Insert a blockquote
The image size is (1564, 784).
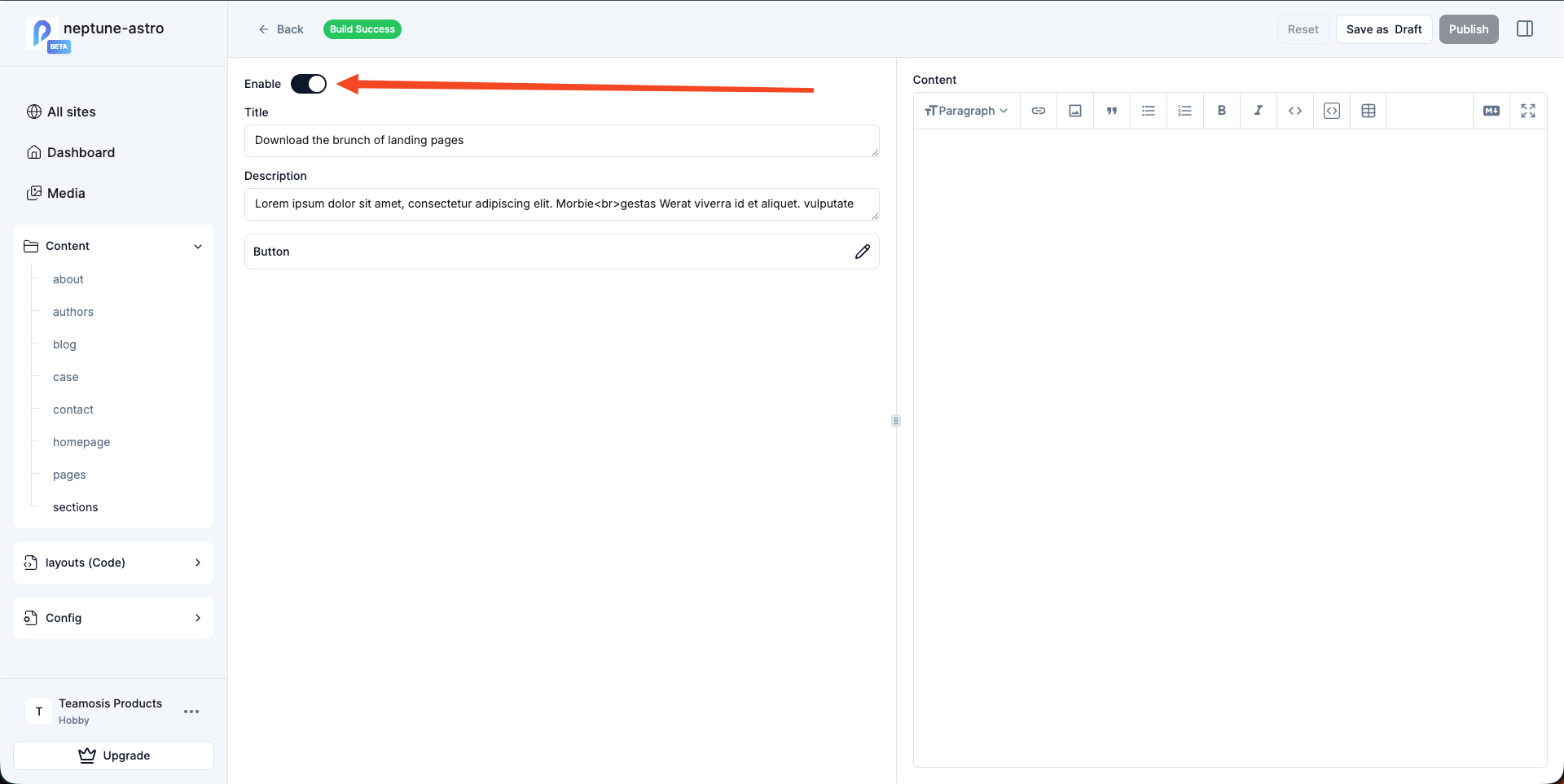point(1111,110)
